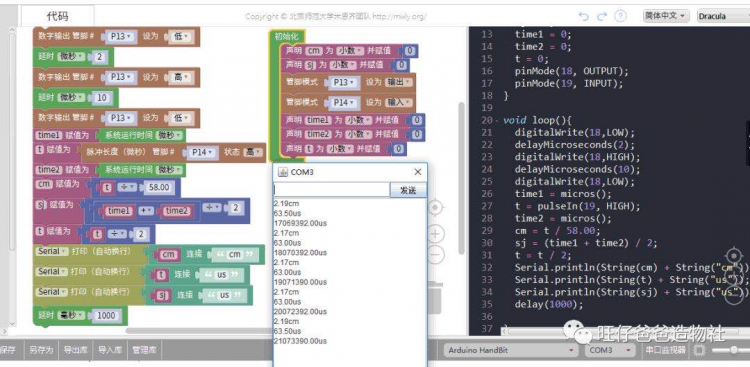Click serial output line 21073390.00us

coord(300,341)
